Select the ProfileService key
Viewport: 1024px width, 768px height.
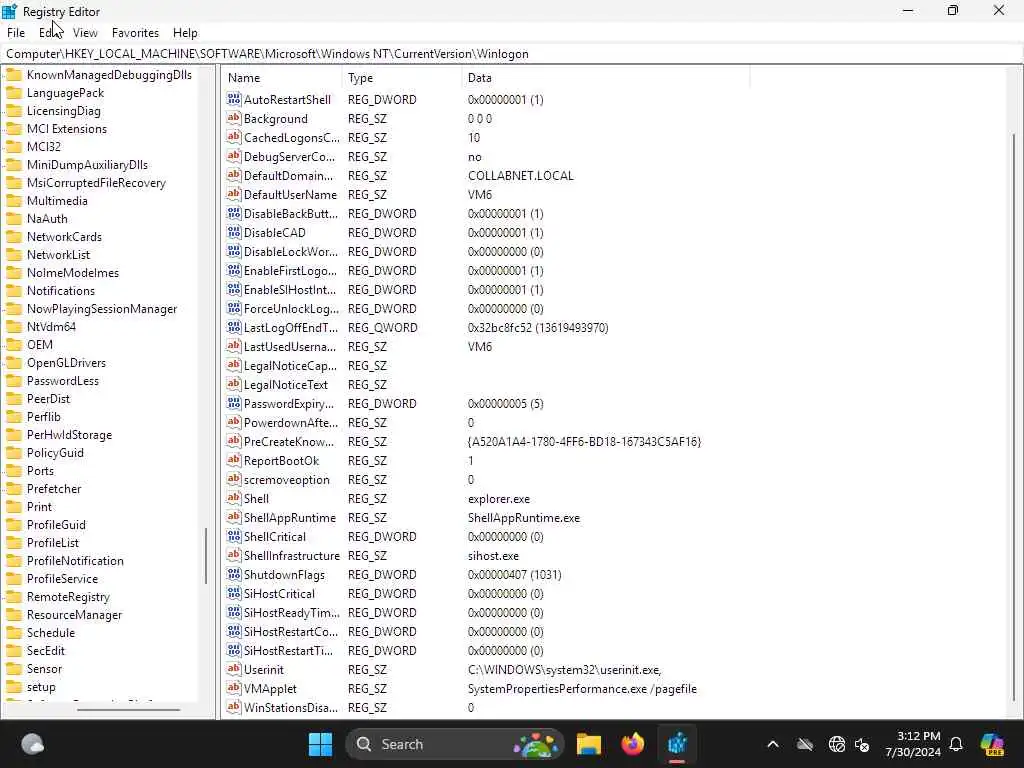click(x=62, y=579)
